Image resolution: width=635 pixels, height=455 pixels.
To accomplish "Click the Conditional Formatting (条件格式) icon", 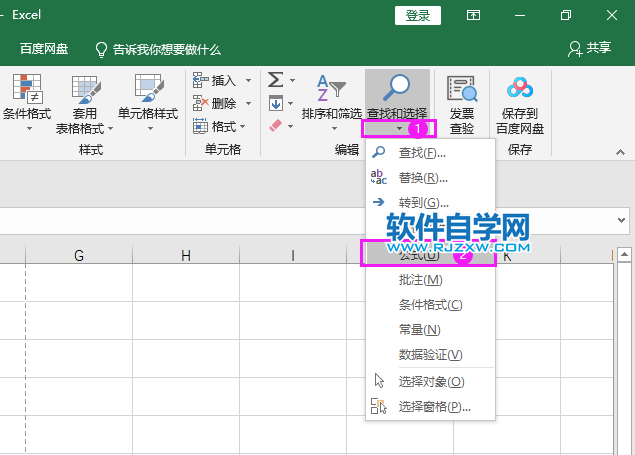I will click(26, 90).
